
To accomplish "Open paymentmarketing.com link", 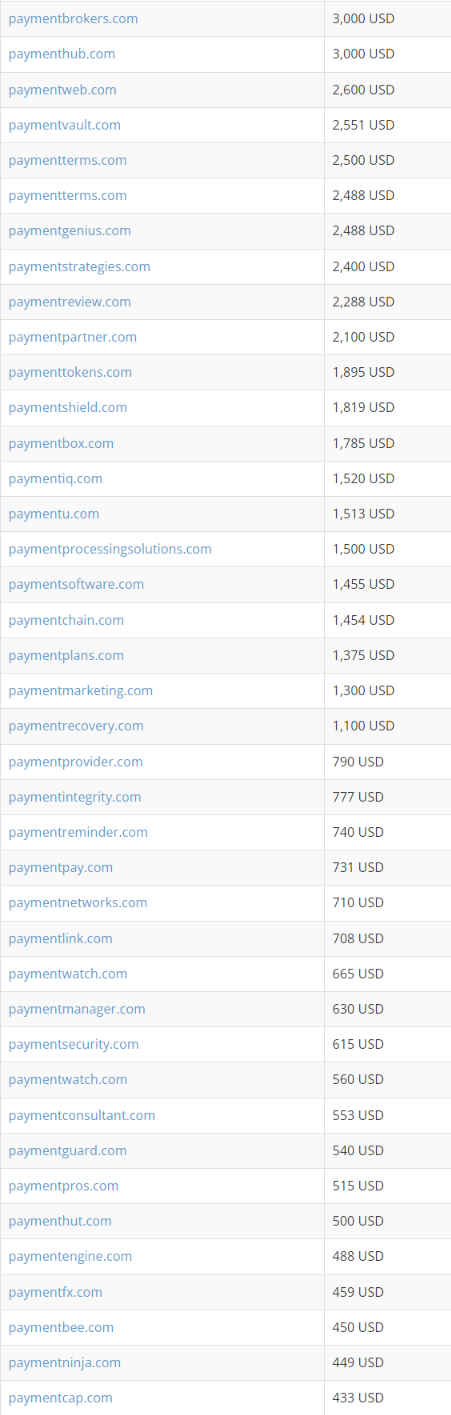I will (x=80, y=691).
